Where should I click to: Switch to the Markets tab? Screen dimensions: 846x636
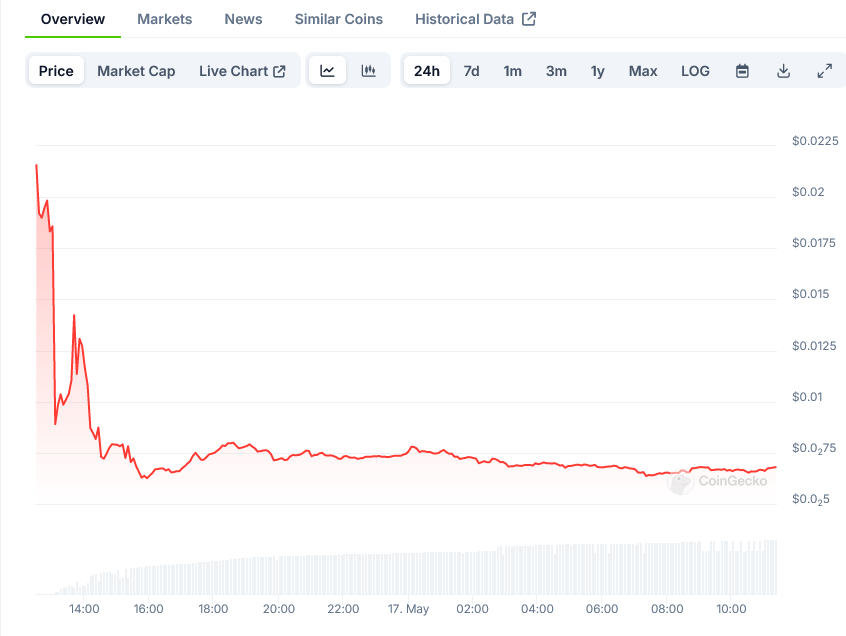164,19
